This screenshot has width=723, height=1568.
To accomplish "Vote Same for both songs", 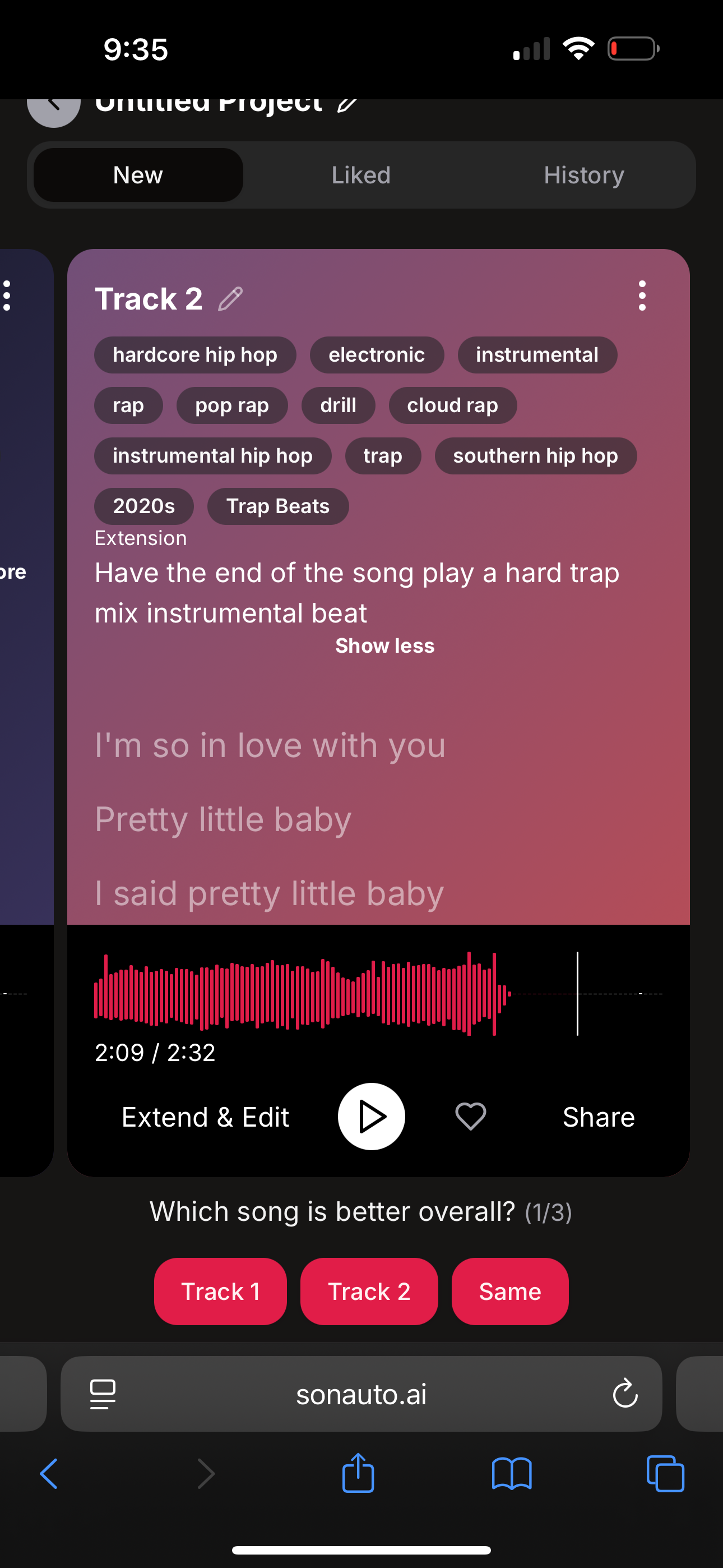I will (x=510, y=1291).
